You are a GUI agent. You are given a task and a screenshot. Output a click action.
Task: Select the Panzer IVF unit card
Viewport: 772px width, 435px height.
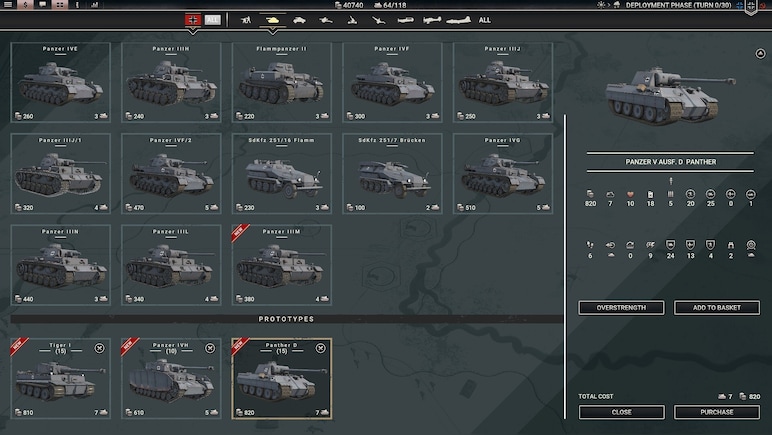[x=392, y=82]
